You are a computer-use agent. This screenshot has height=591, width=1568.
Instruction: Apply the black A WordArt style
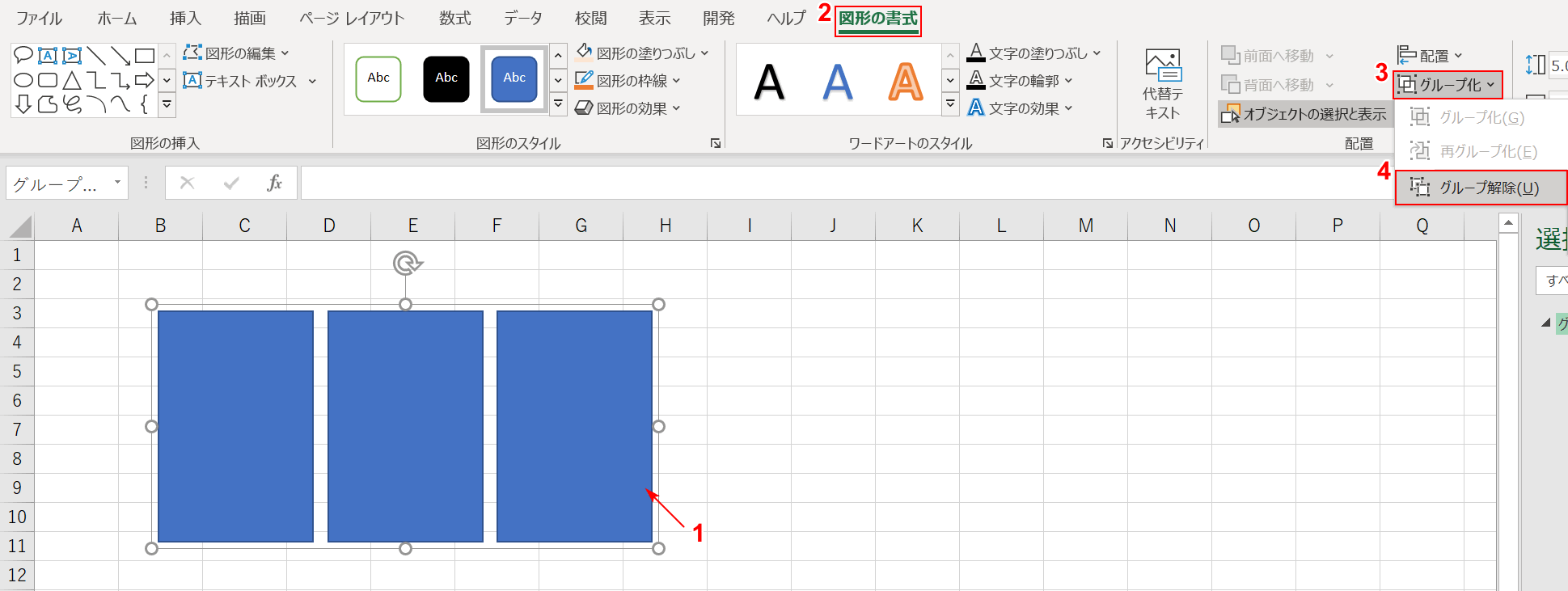(x=769, y=81)
